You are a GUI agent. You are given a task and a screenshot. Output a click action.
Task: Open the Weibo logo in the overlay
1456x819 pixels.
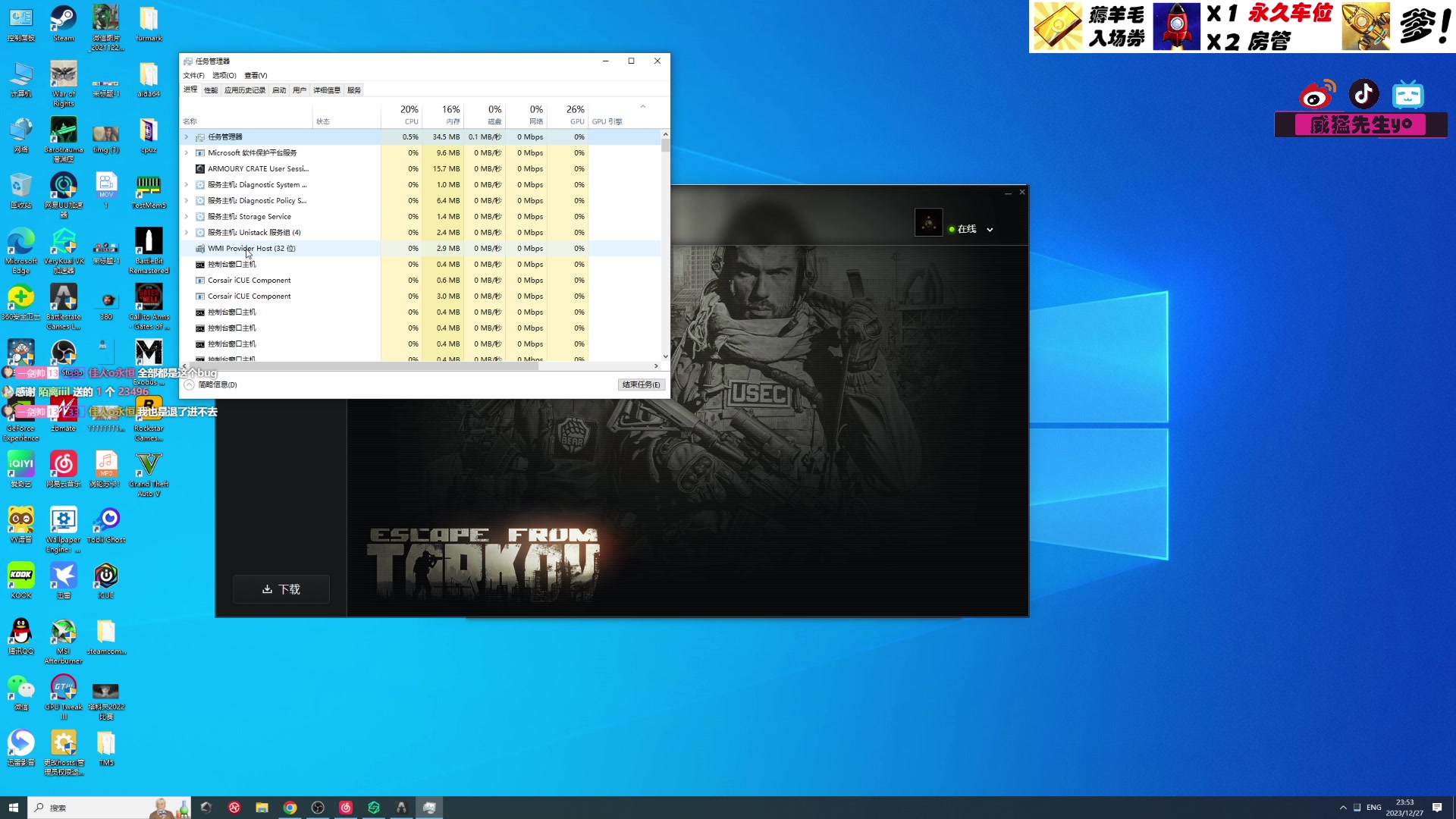[x=1318, y=94]
